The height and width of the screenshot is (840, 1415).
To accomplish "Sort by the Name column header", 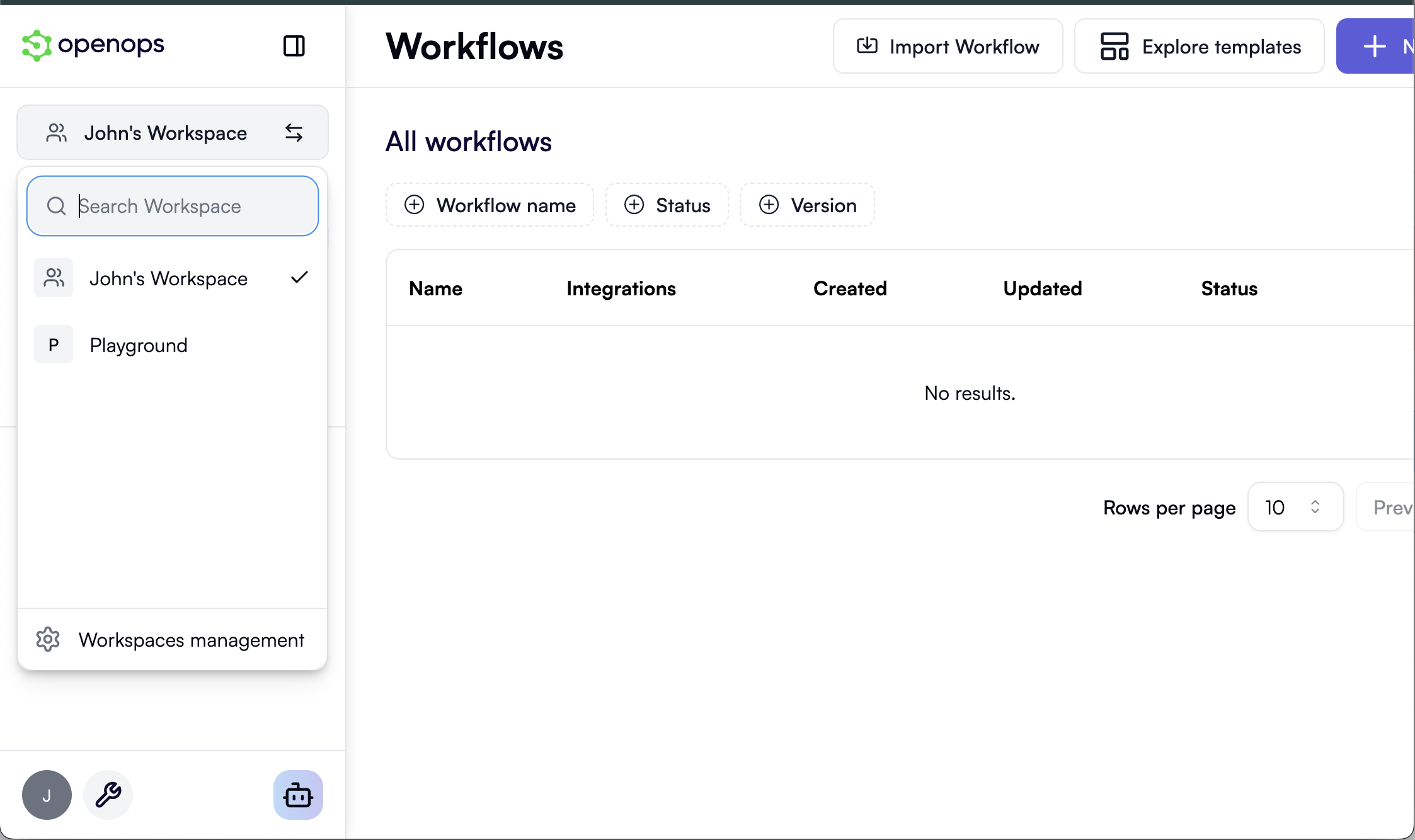I will click(x=435, y=288).
